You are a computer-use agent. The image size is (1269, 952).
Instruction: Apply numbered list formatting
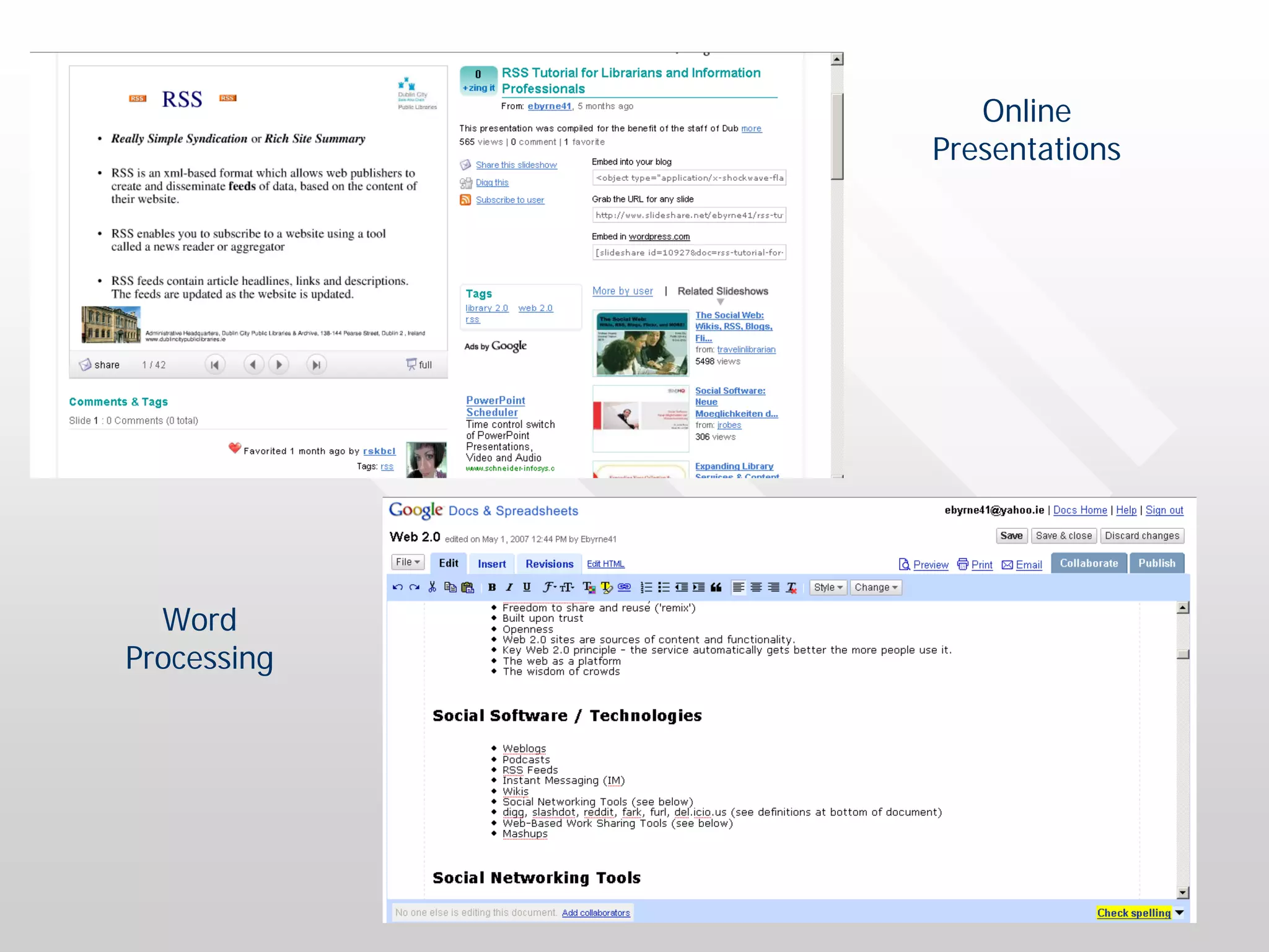tap(646, 587)
